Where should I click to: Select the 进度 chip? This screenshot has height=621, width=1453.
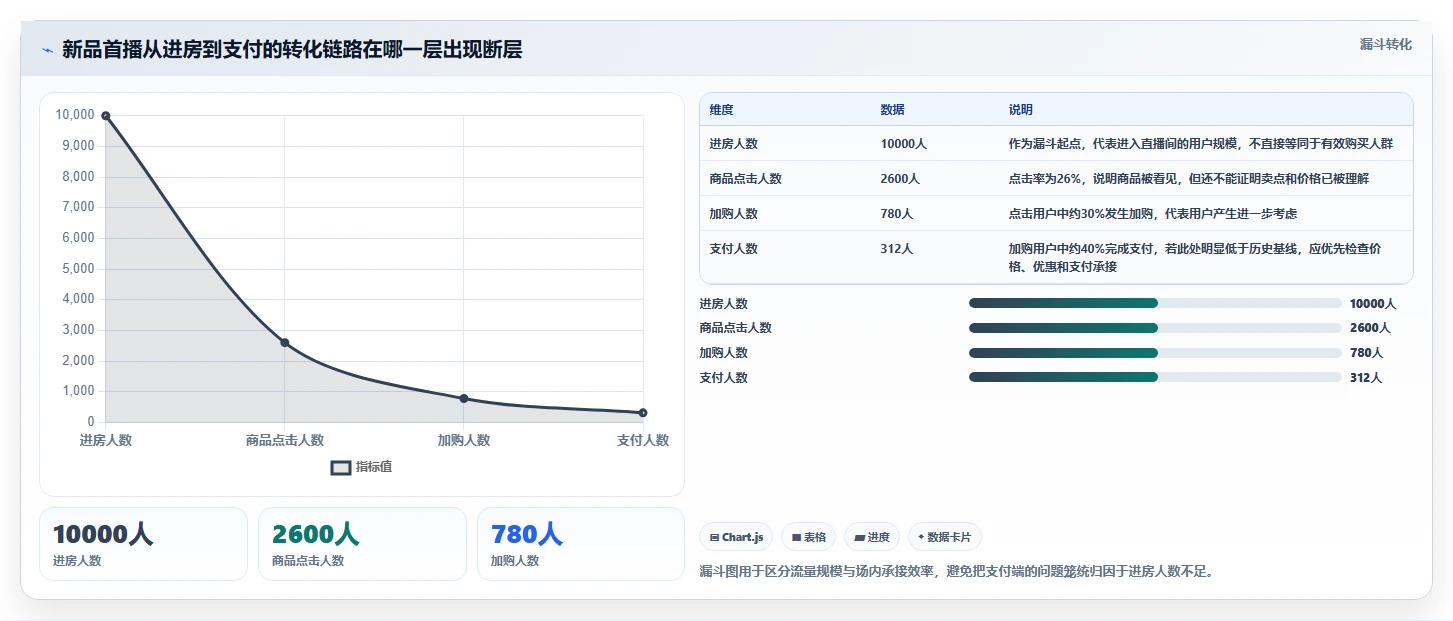click(x=872, y=537)
